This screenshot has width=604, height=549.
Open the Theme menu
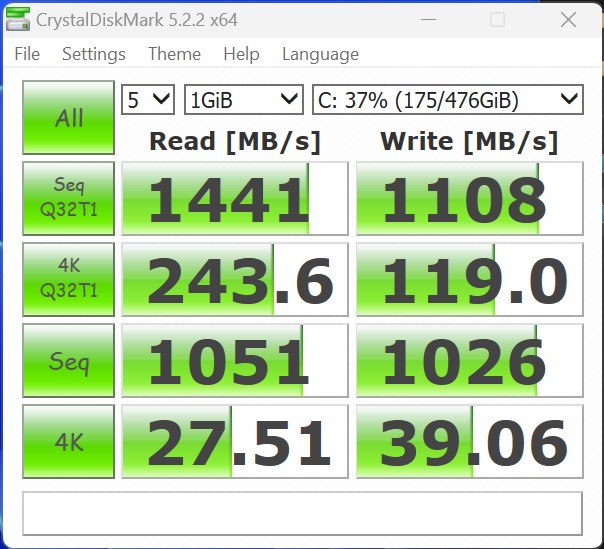pos(174,54)
